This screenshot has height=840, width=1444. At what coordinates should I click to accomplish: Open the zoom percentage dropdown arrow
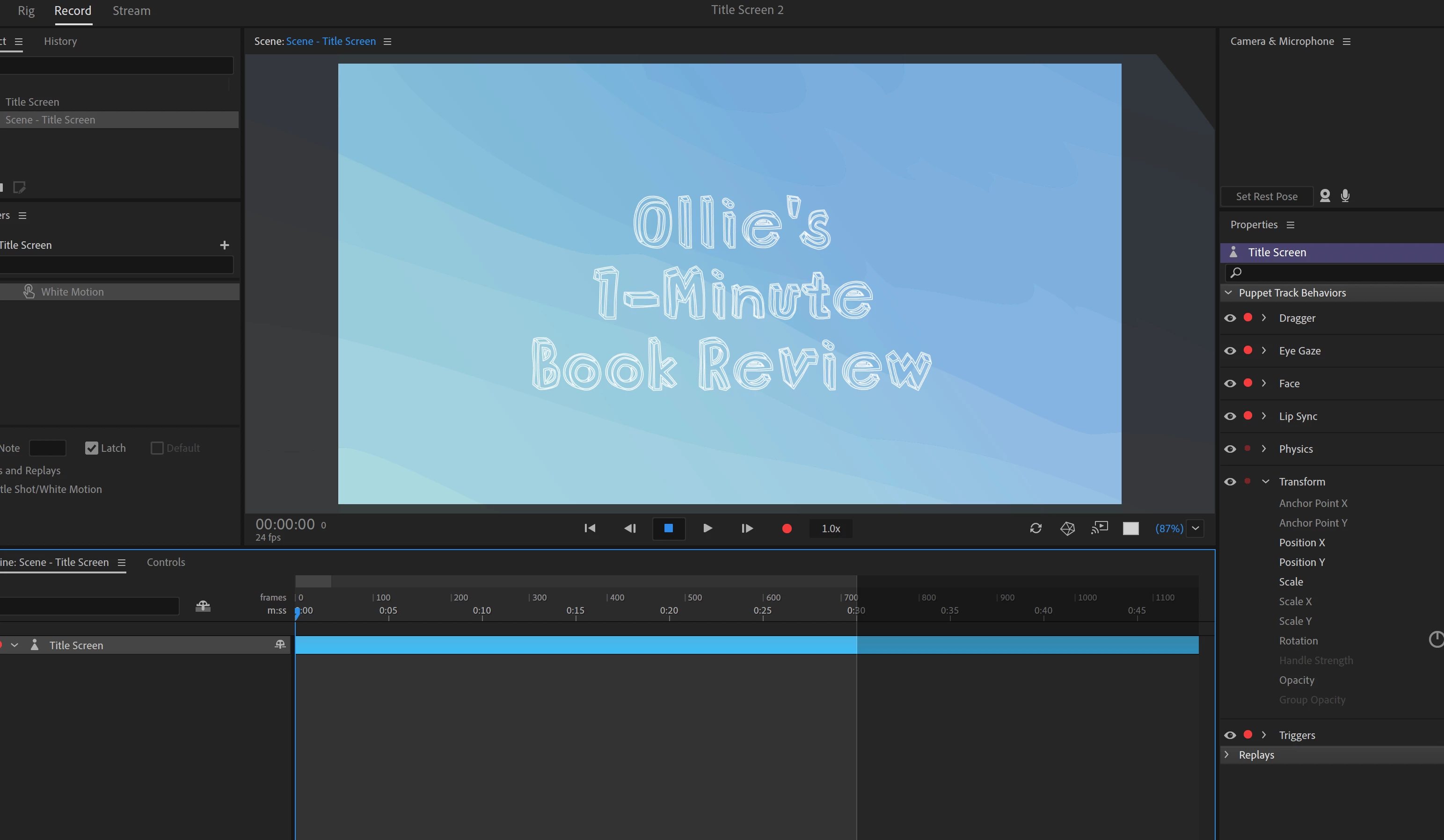click(x=1196, y=528)
